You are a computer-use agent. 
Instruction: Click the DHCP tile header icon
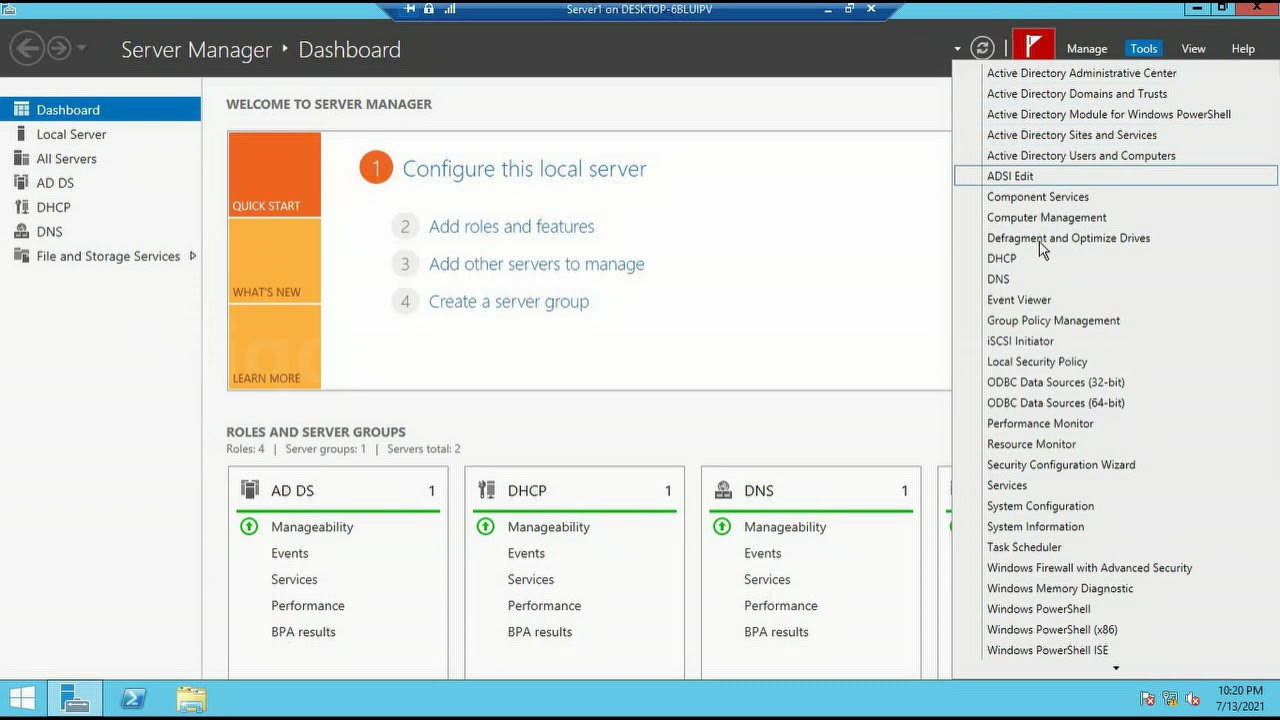pyautogui.click(x=487, y=490)
